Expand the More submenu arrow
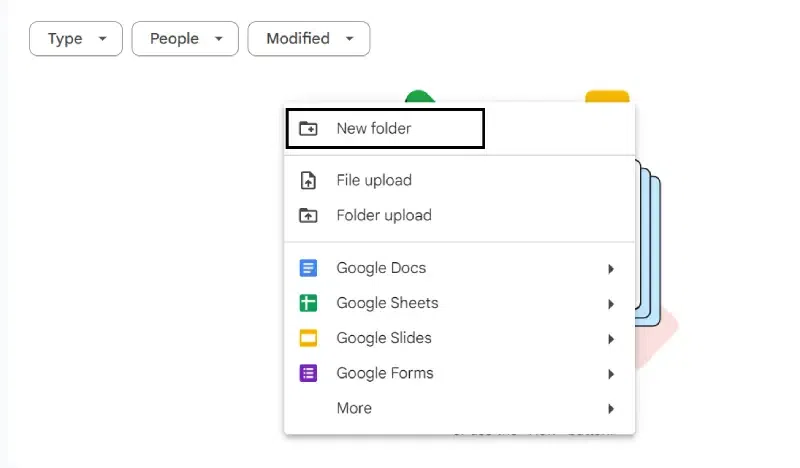 click(x=610, y=409)
